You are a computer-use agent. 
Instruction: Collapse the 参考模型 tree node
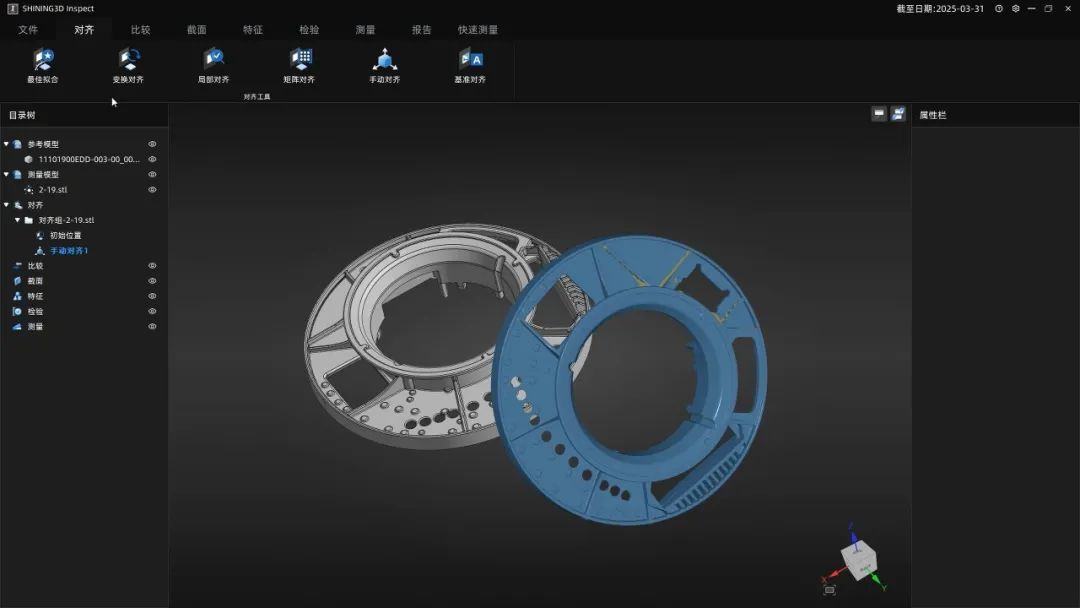click(x=6, y=144)
